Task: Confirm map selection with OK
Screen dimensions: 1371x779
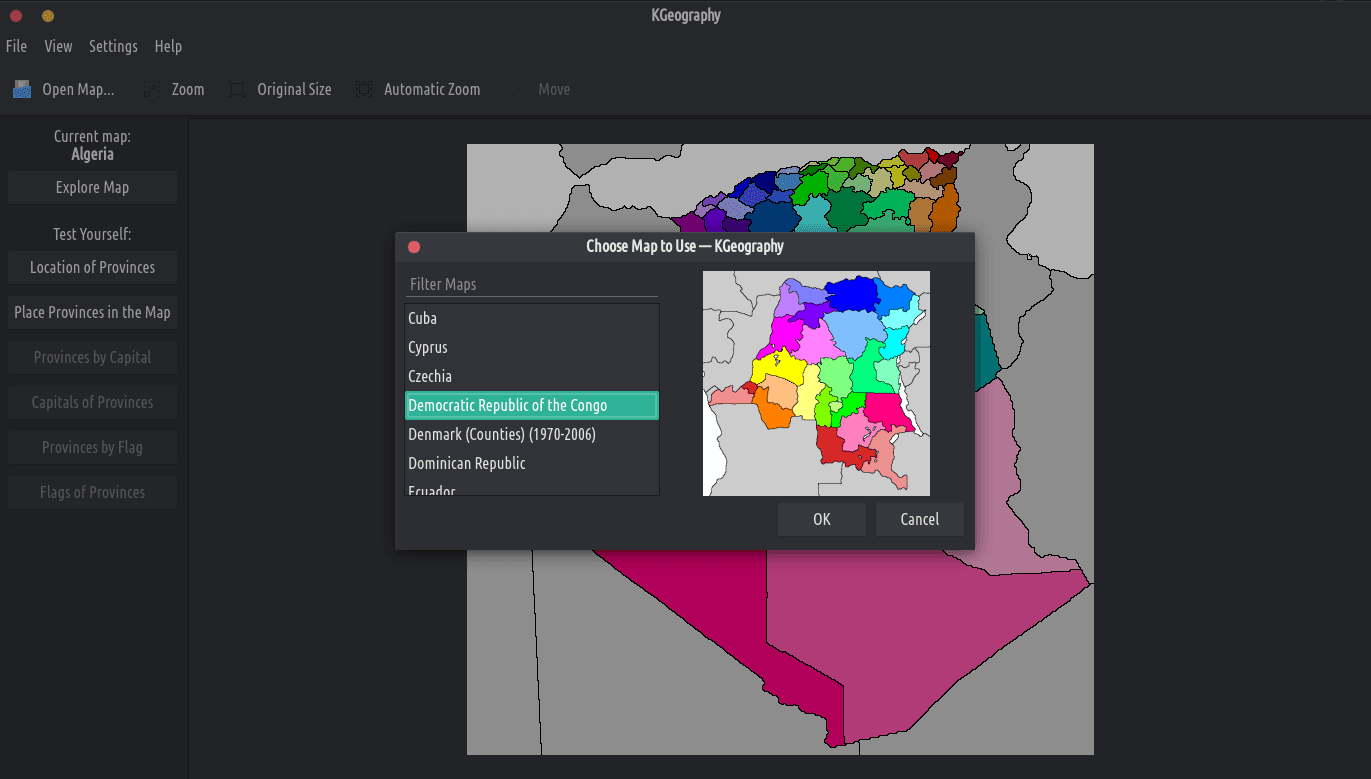Action: (x=821, y=520)
